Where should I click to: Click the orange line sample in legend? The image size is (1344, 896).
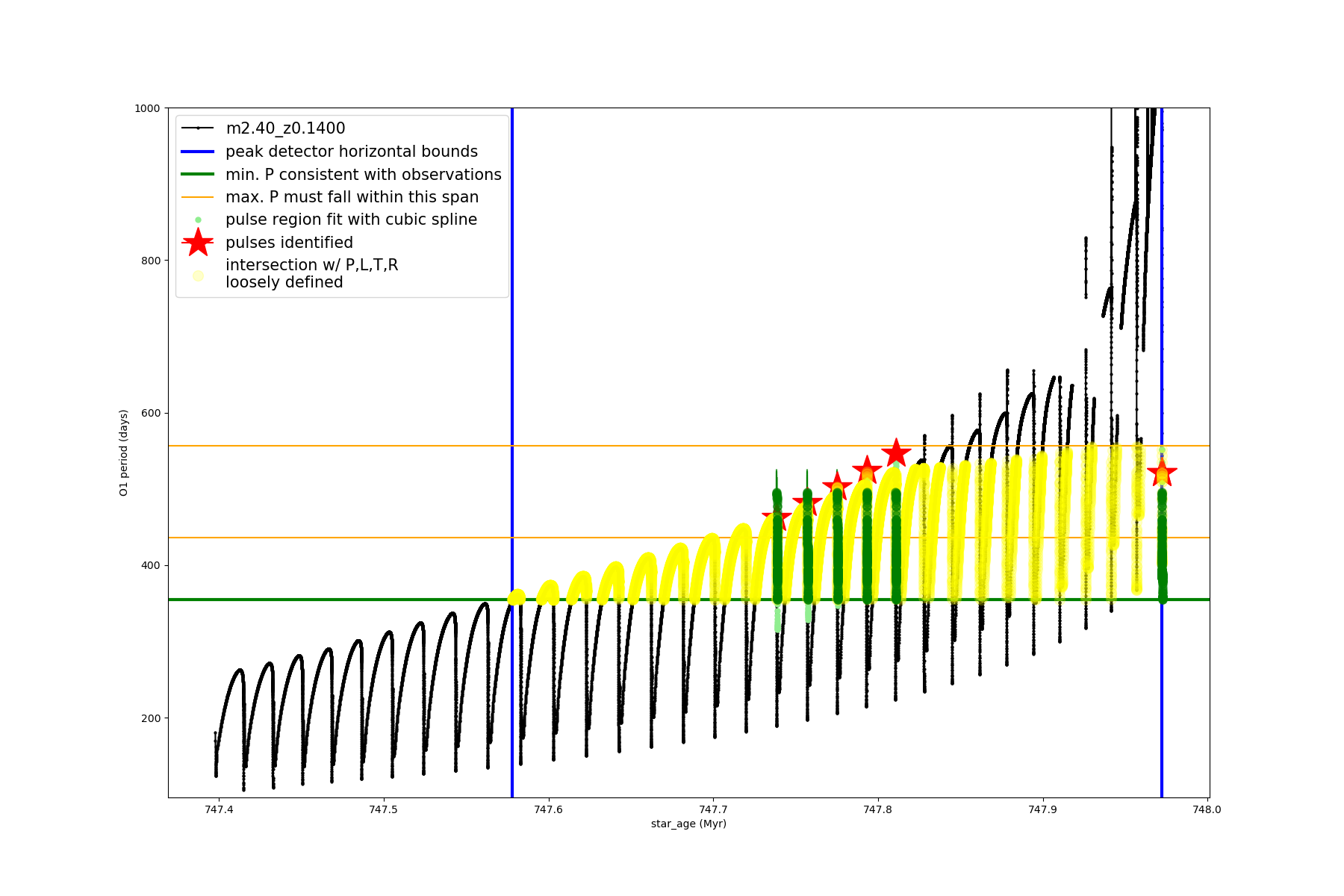pos(198,197)
